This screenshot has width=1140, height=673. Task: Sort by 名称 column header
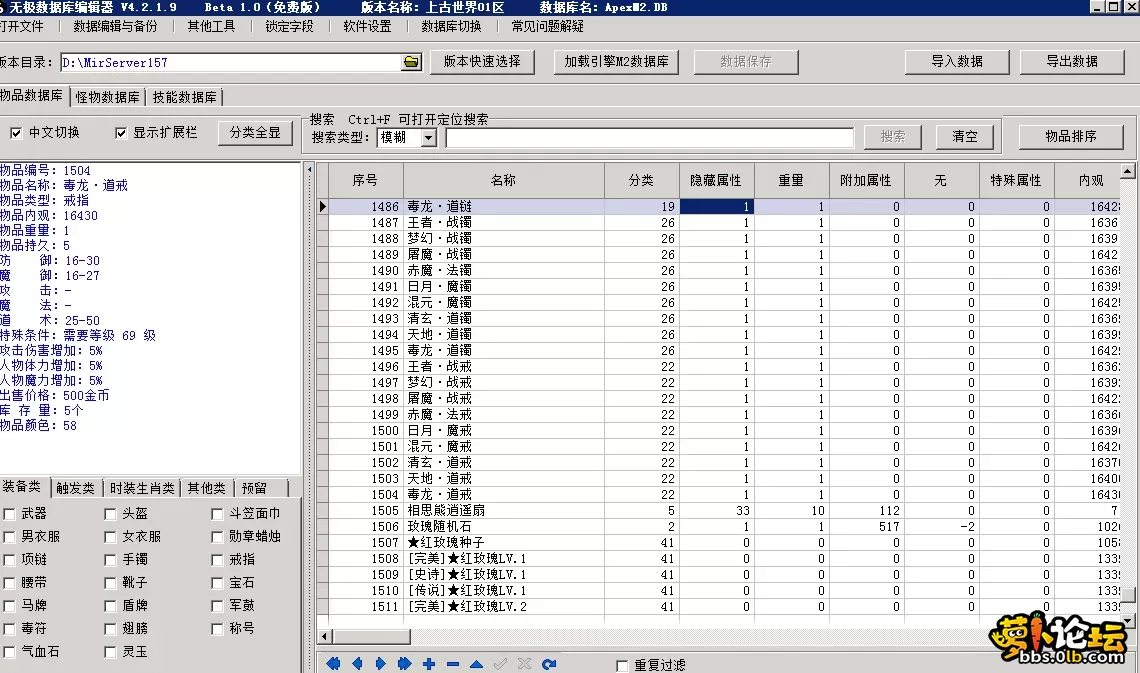click(504, 180)
